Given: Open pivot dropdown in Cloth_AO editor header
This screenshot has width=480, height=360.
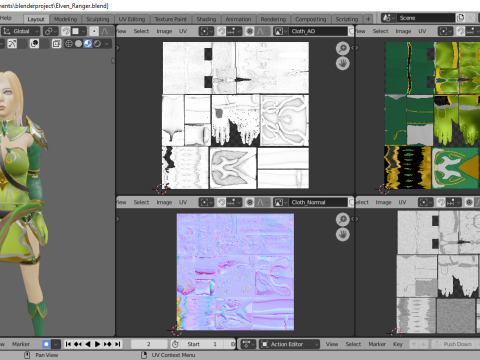Looking at the screenshot, I should tap(206, 31).
